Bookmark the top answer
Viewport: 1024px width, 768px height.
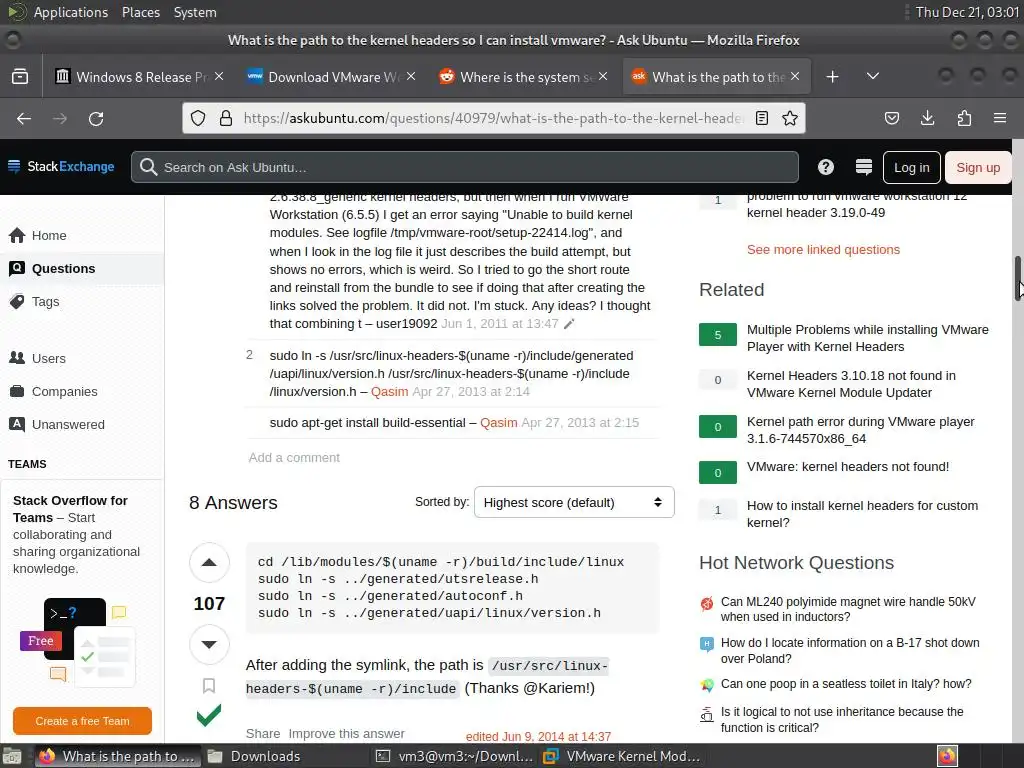tap(209, 686)
